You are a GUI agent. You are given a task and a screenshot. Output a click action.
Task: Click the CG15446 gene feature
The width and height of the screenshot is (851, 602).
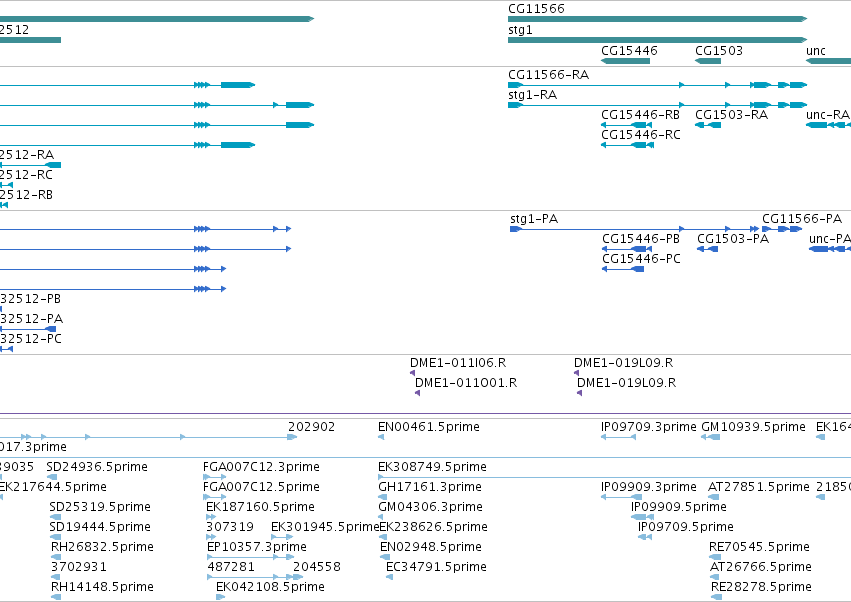coord(625,61)
